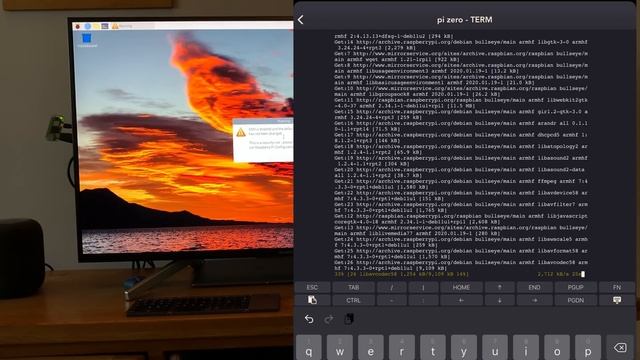Tap the r key on the keyboard
This screenshot has height=360, width=640.
pyautogui.click(x=402, y=348)
